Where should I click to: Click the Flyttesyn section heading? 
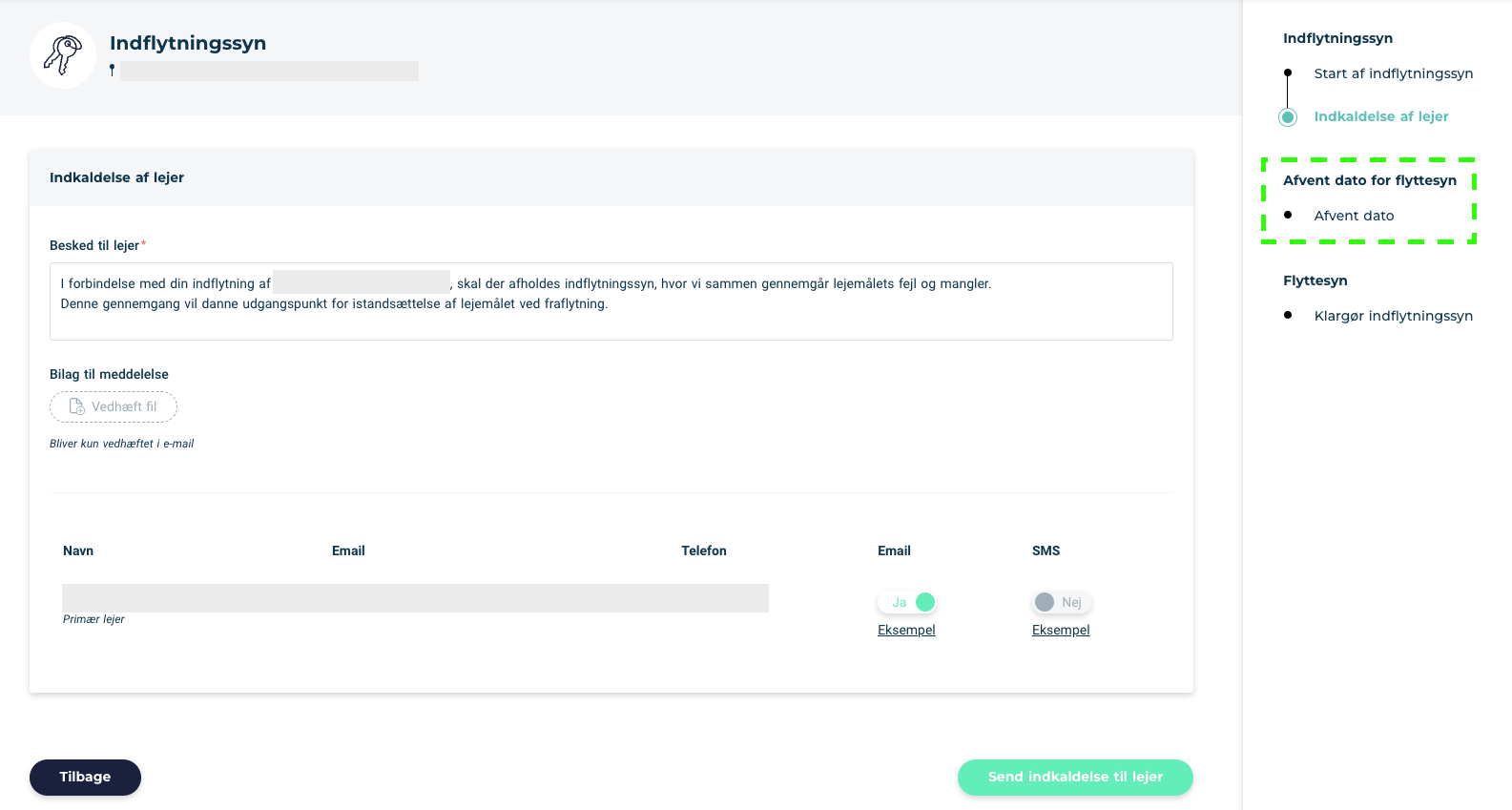(x=1315, y=280)
